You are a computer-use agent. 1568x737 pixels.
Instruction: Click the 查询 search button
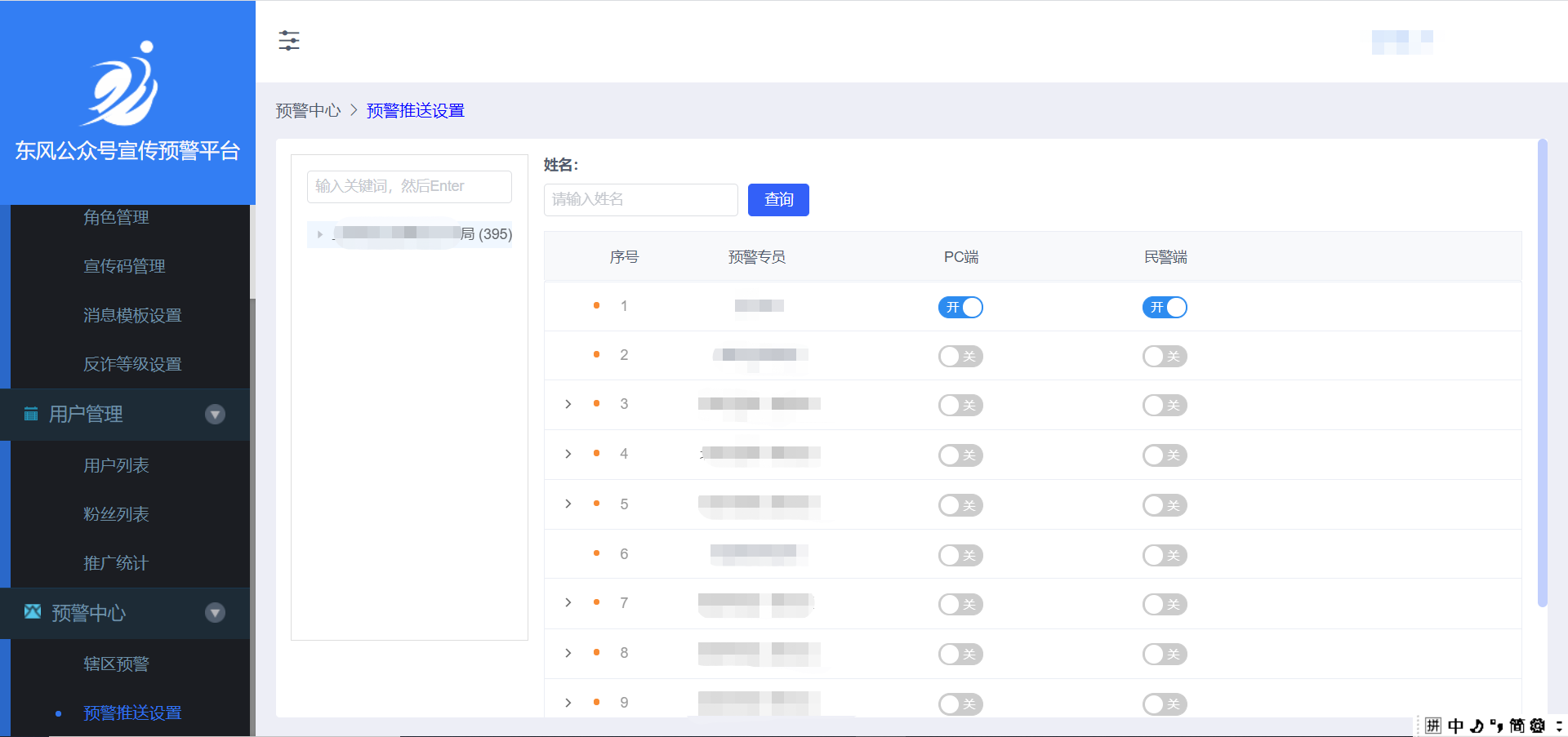point(778,200)
